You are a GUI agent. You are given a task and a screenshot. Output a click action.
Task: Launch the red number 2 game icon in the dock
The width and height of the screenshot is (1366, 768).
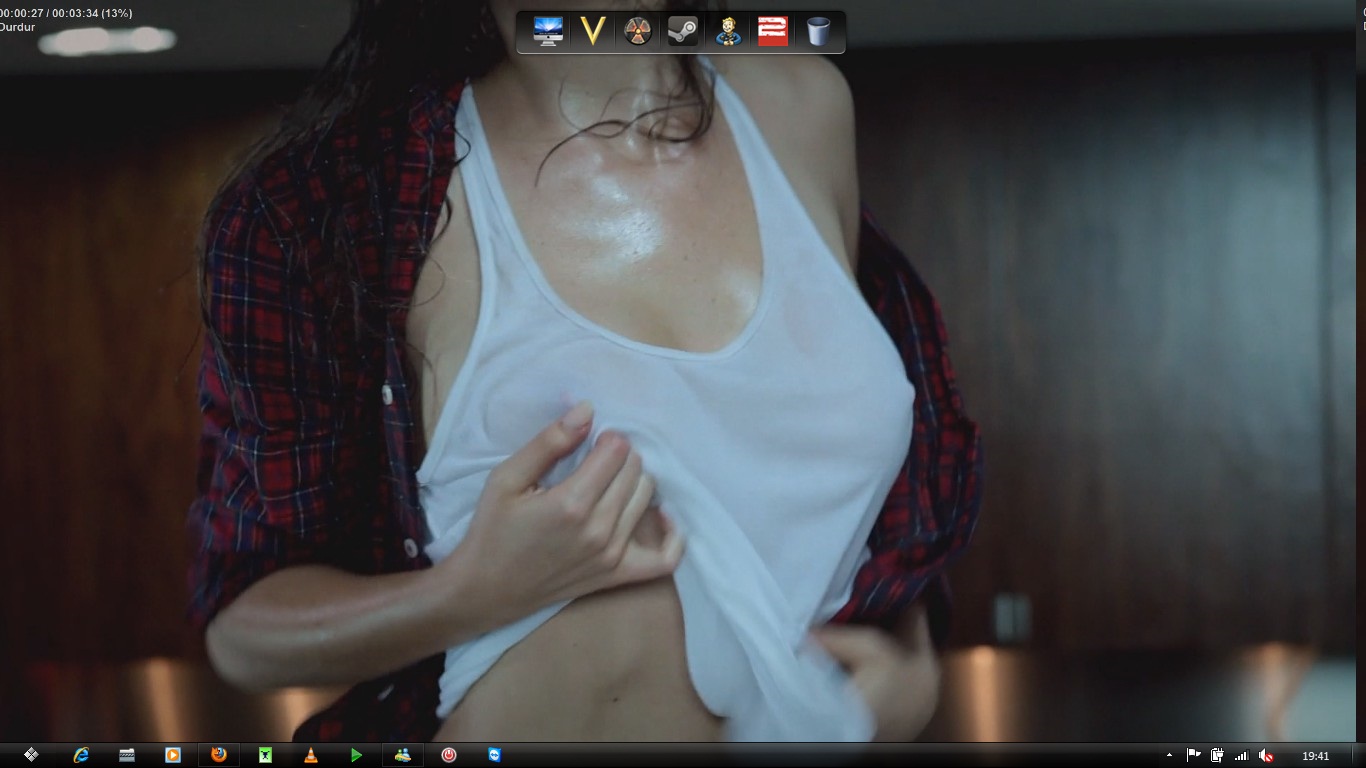773,31
